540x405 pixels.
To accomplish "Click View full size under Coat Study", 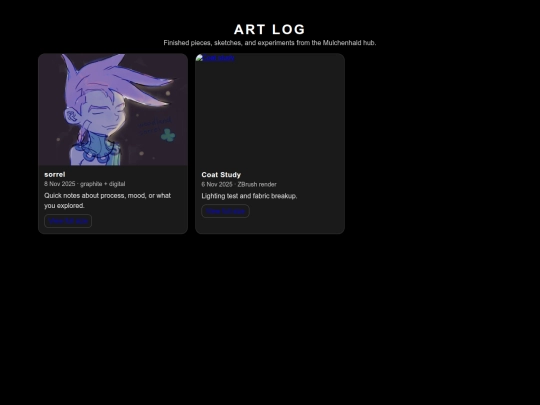I will point(226,211).
